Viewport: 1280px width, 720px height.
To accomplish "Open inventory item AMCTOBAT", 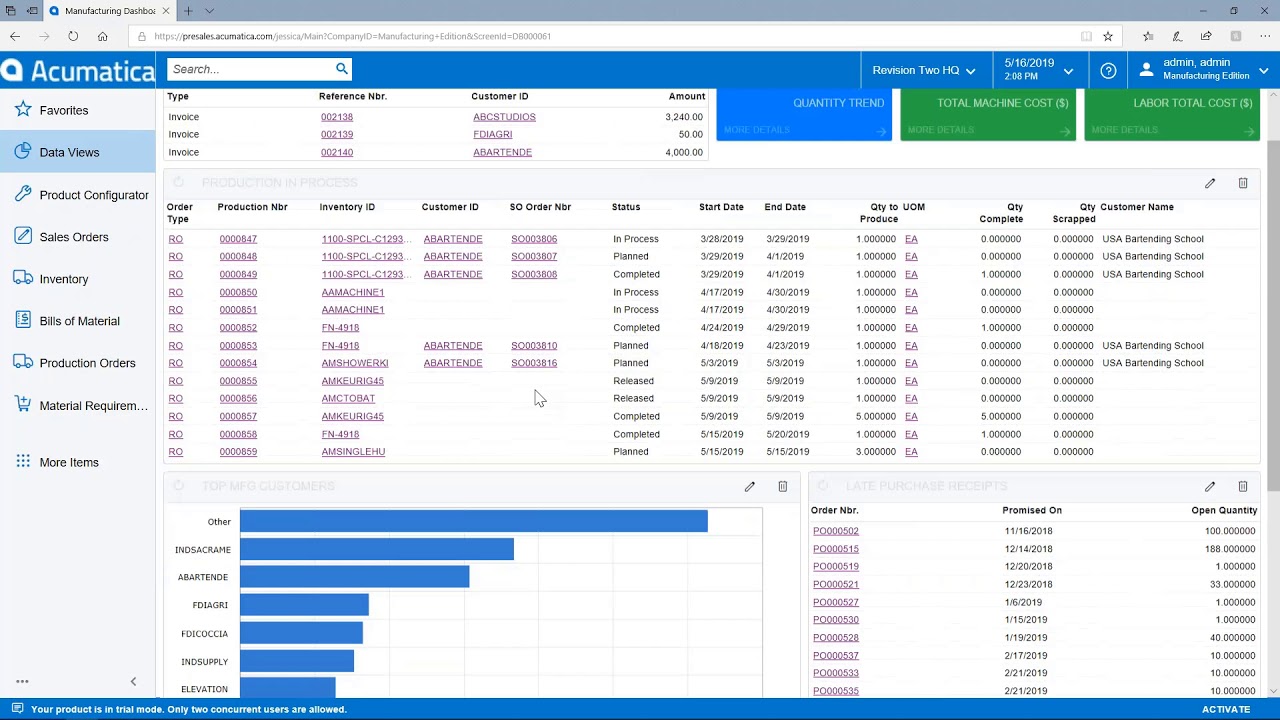I will coord(348,398).
